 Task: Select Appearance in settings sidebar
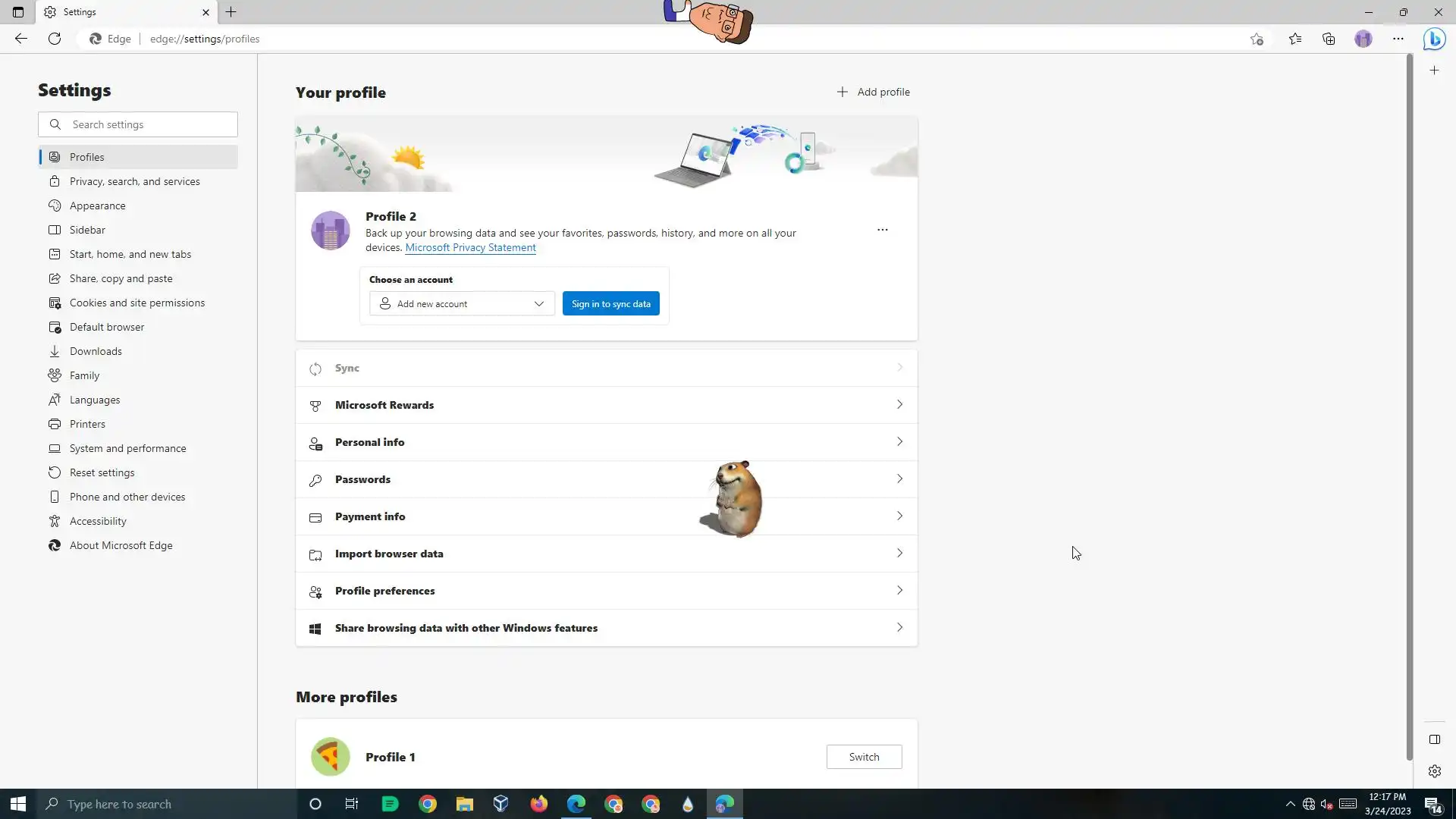click(97, 206)
